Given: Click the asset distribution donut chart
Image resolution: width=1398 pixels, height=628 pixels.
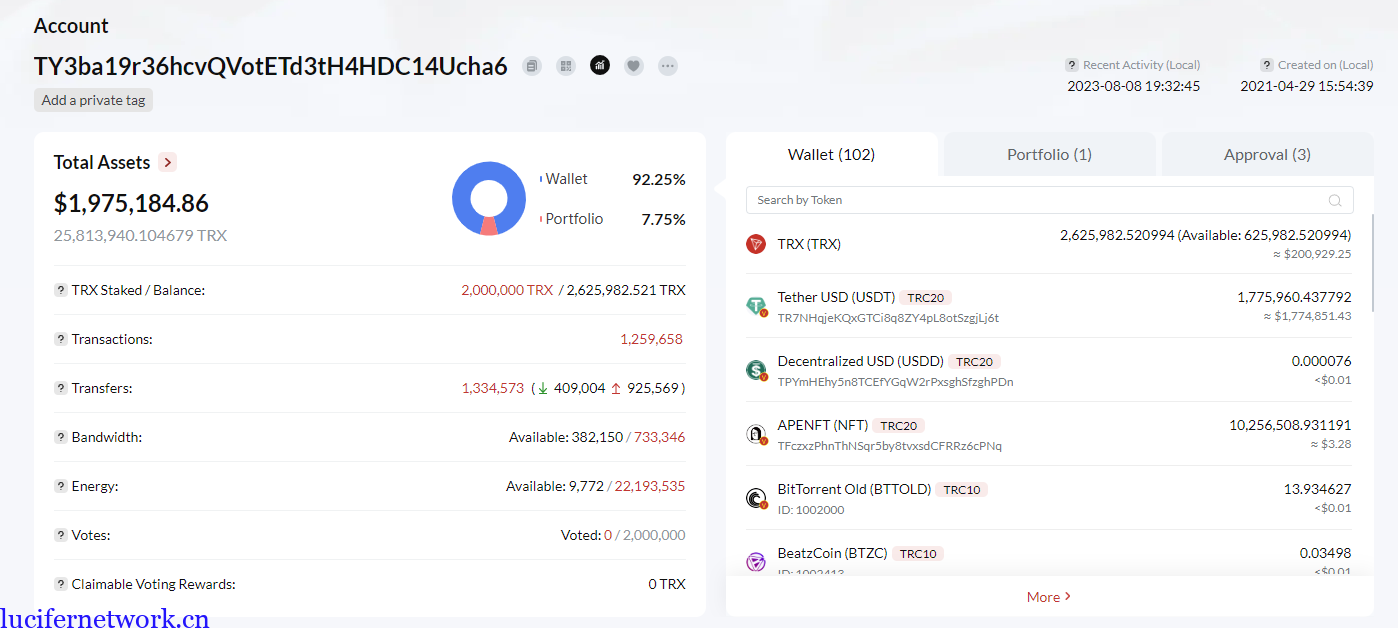Looking at the screenshot, I should tap(489, 198).
